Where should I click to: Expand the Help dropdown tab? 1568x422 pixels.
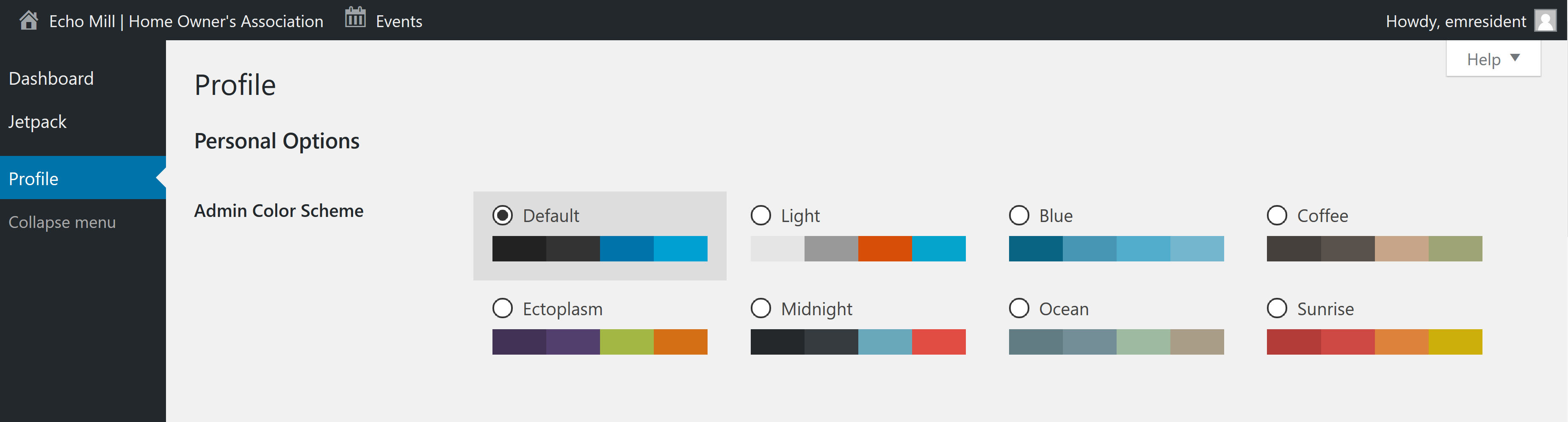coord(1493,59)
